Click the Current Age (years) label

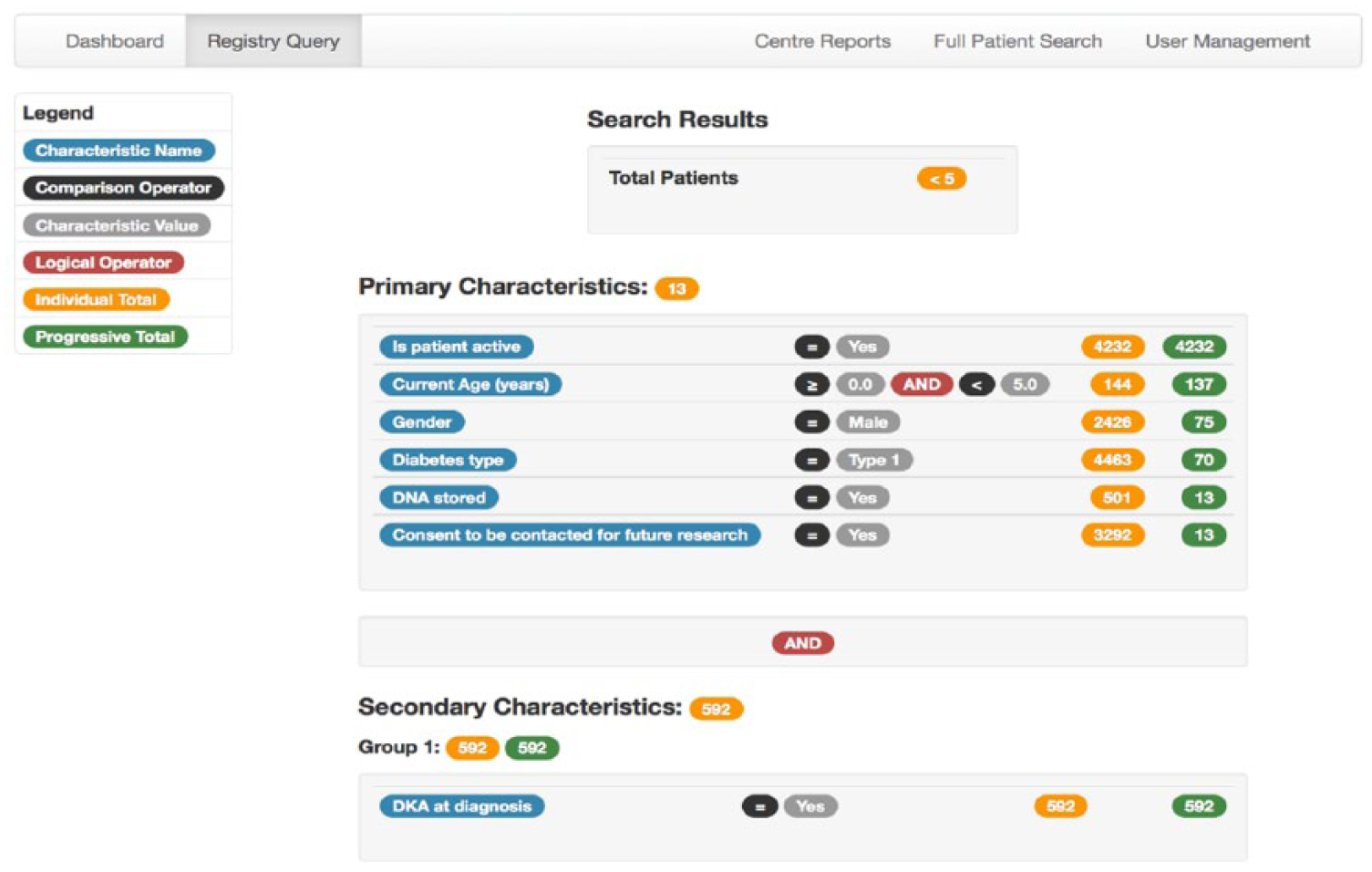470,384
